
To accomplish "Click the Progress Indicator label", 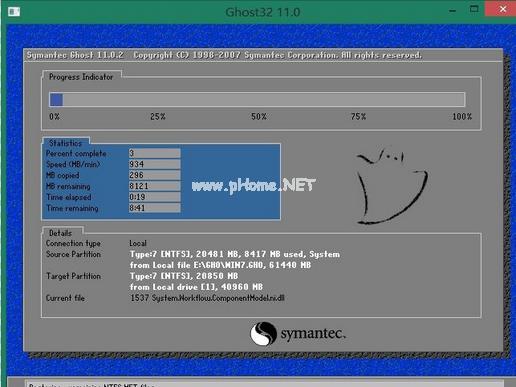I will pyautogui.click(x=81, y=77).
